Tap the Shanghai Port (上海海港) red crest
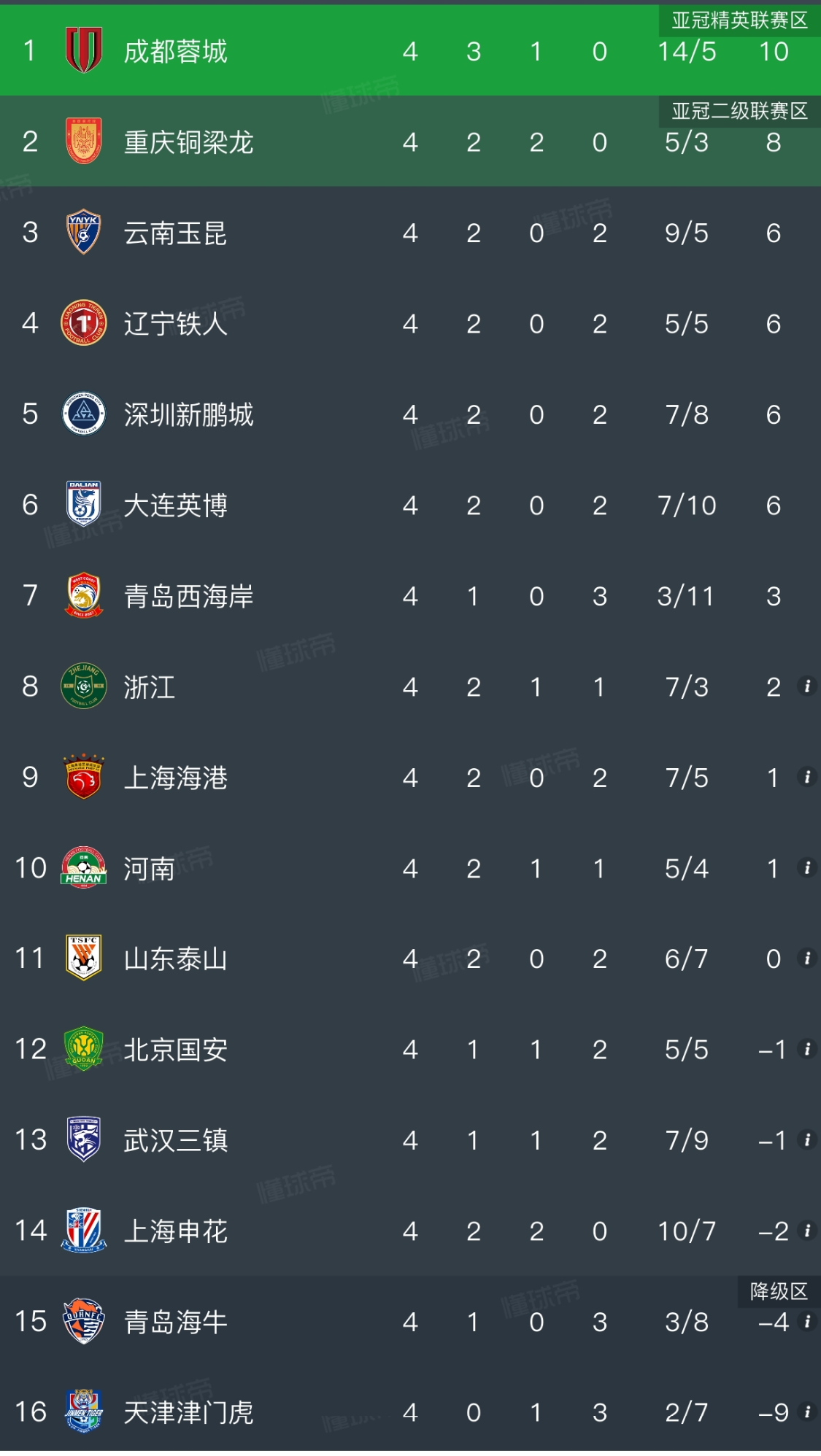Image resolution: width=821 pixels, height=1456 pixels. tap(83, 777)
